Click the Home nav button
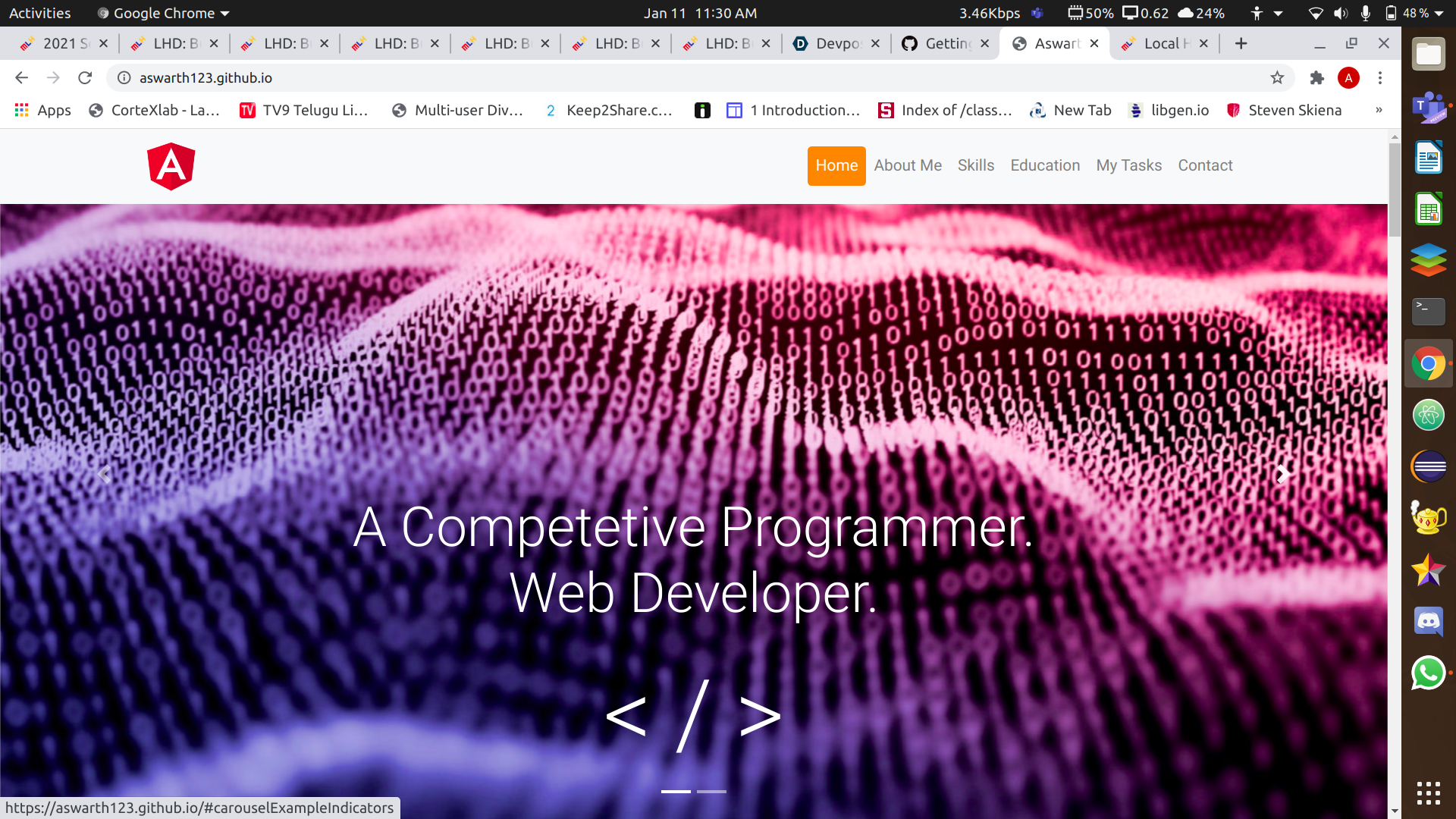 pyautogui.click(x=836, y=165)
